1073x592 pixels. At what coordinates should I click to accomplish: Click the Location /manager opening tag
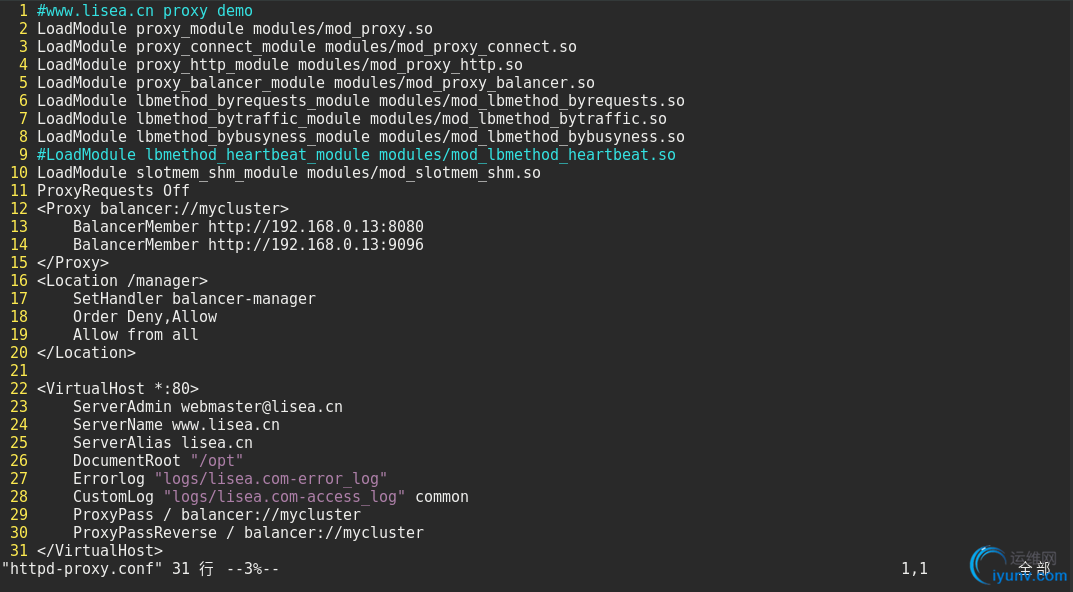[122, 281]
